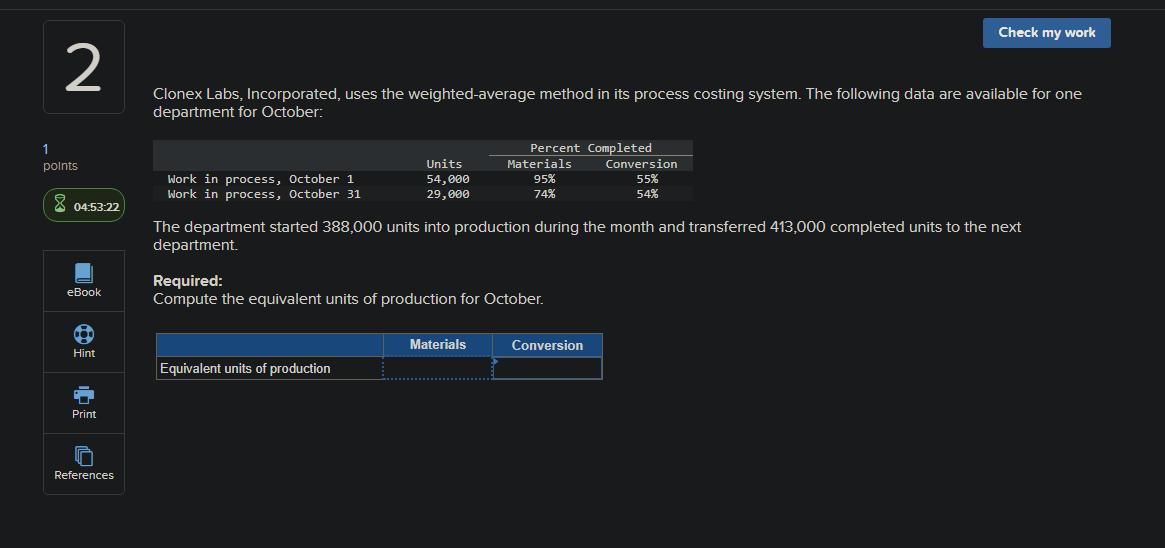Image resolution: width=1165 pixels, height=548 pixels.
Task: Select the Conversion equivalent units input cell
Action: click(548, 368)
